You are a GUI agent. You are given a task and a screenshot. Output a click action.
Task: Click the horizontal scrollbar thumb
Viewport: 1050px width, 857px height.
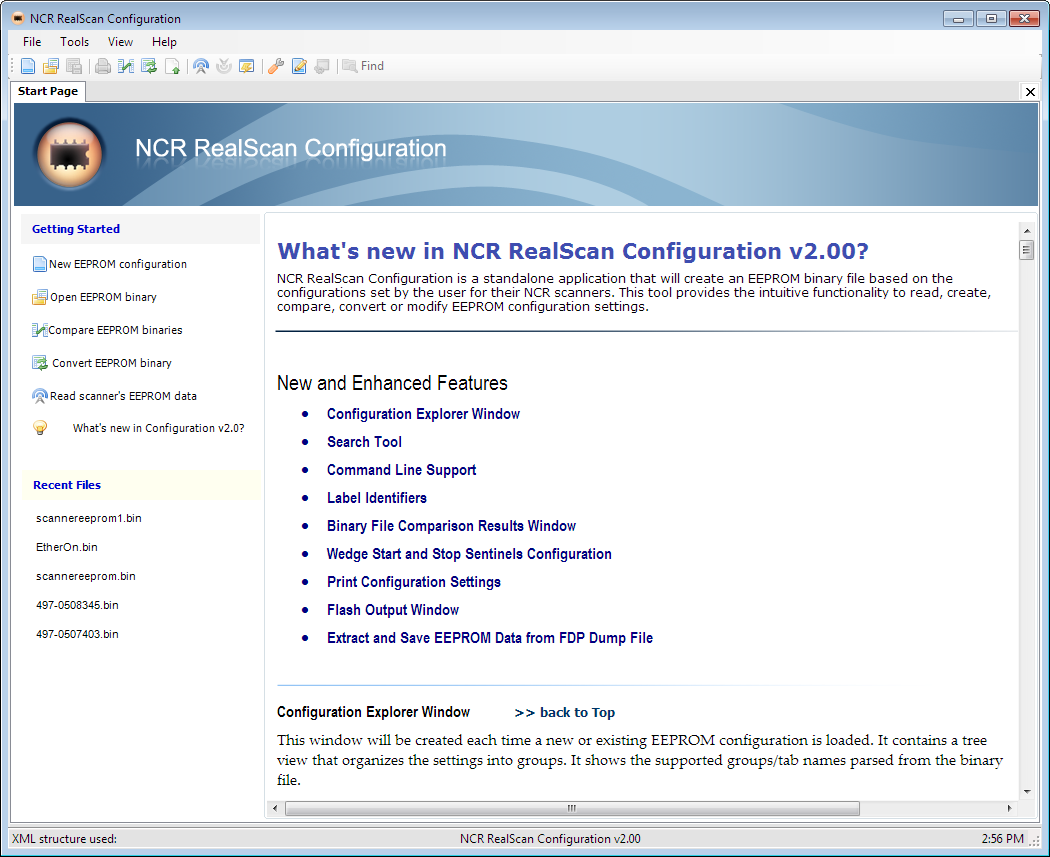[572, 808]
